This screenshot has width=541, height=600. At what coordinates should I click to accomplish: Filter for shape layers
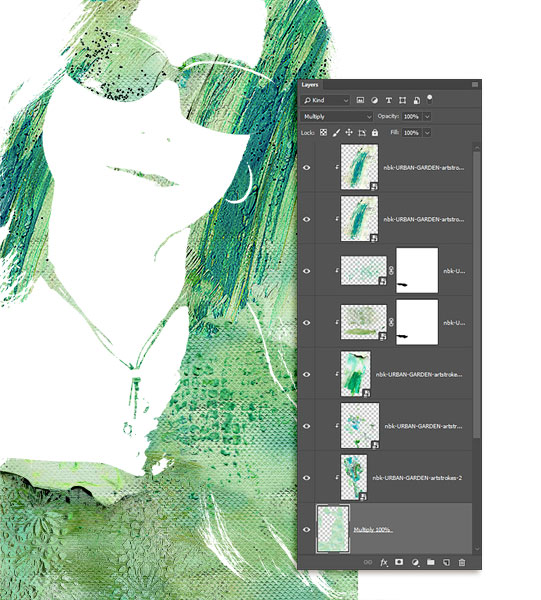tap(402, 100)
